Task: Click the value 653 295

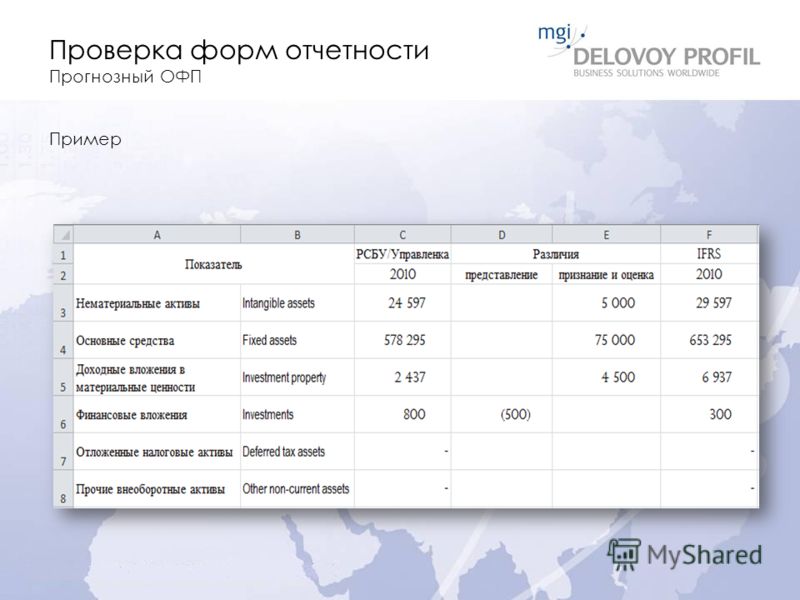Action: pos(710,340)
